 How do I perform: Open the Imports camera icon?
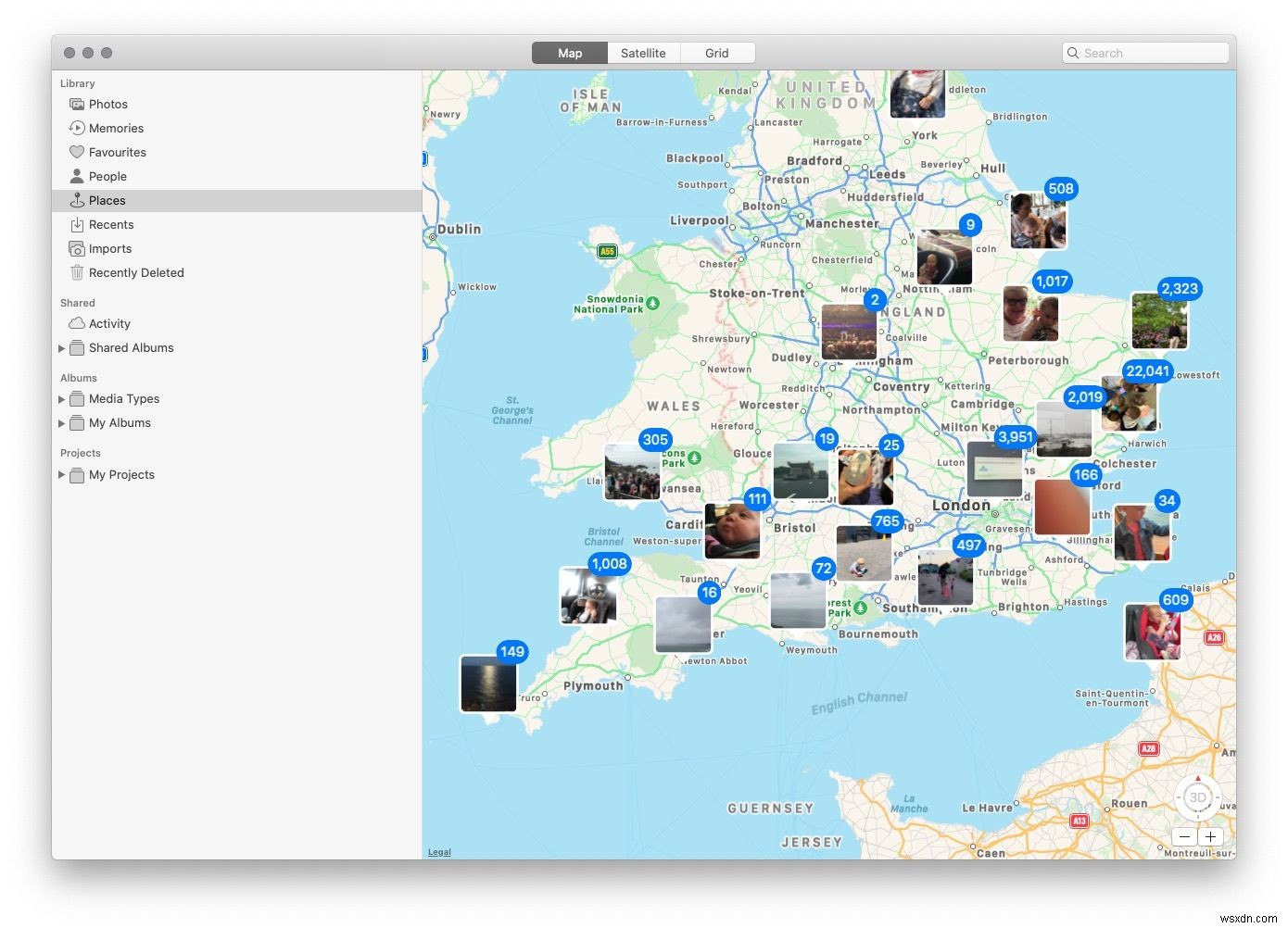pyautogui.click(x=77, y=248)
